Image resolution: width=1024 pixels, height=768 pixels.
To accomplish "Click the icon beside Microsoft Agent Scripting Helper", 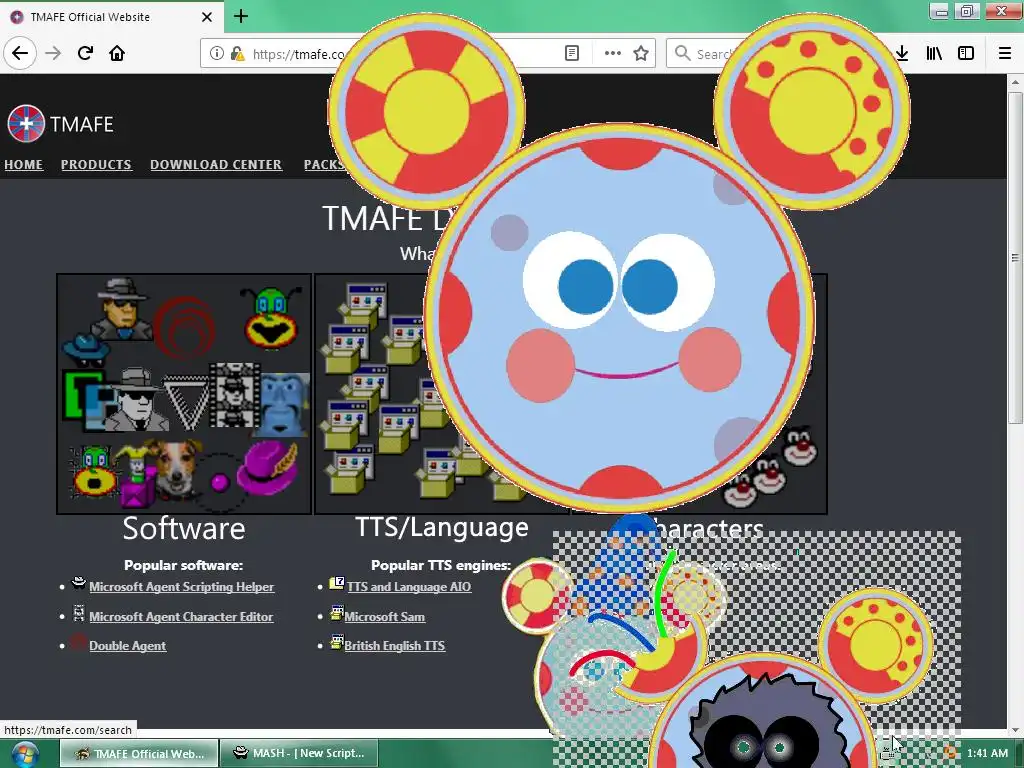I will 79,583.
